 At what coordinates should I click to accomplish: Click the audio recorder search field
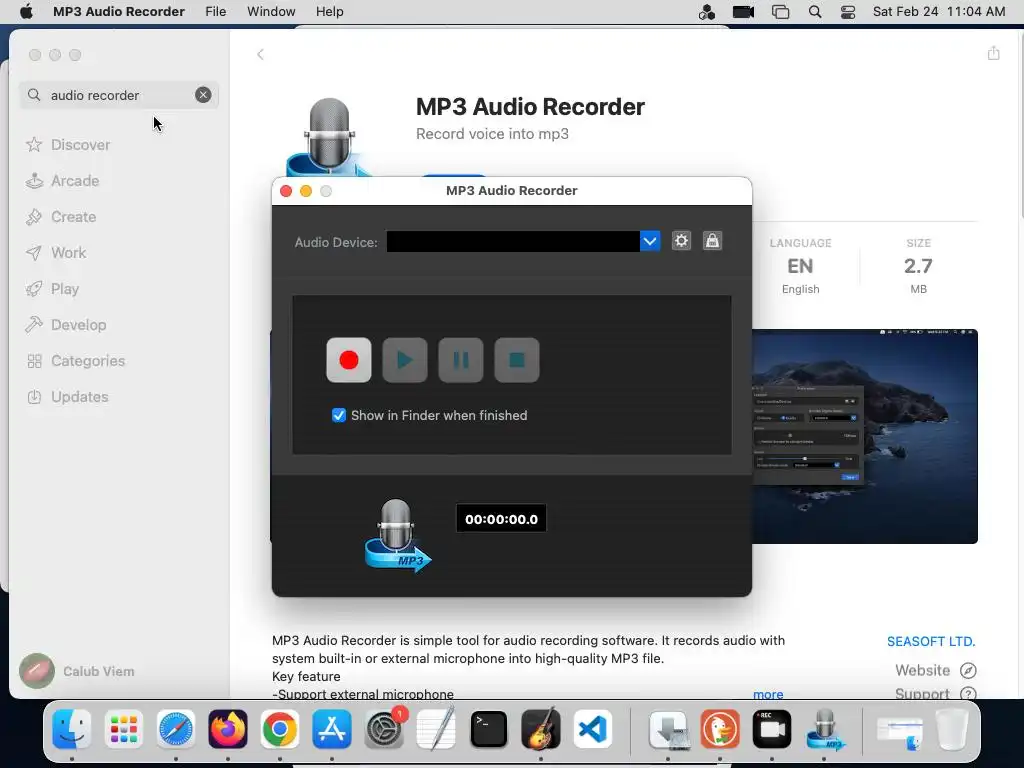119,95
